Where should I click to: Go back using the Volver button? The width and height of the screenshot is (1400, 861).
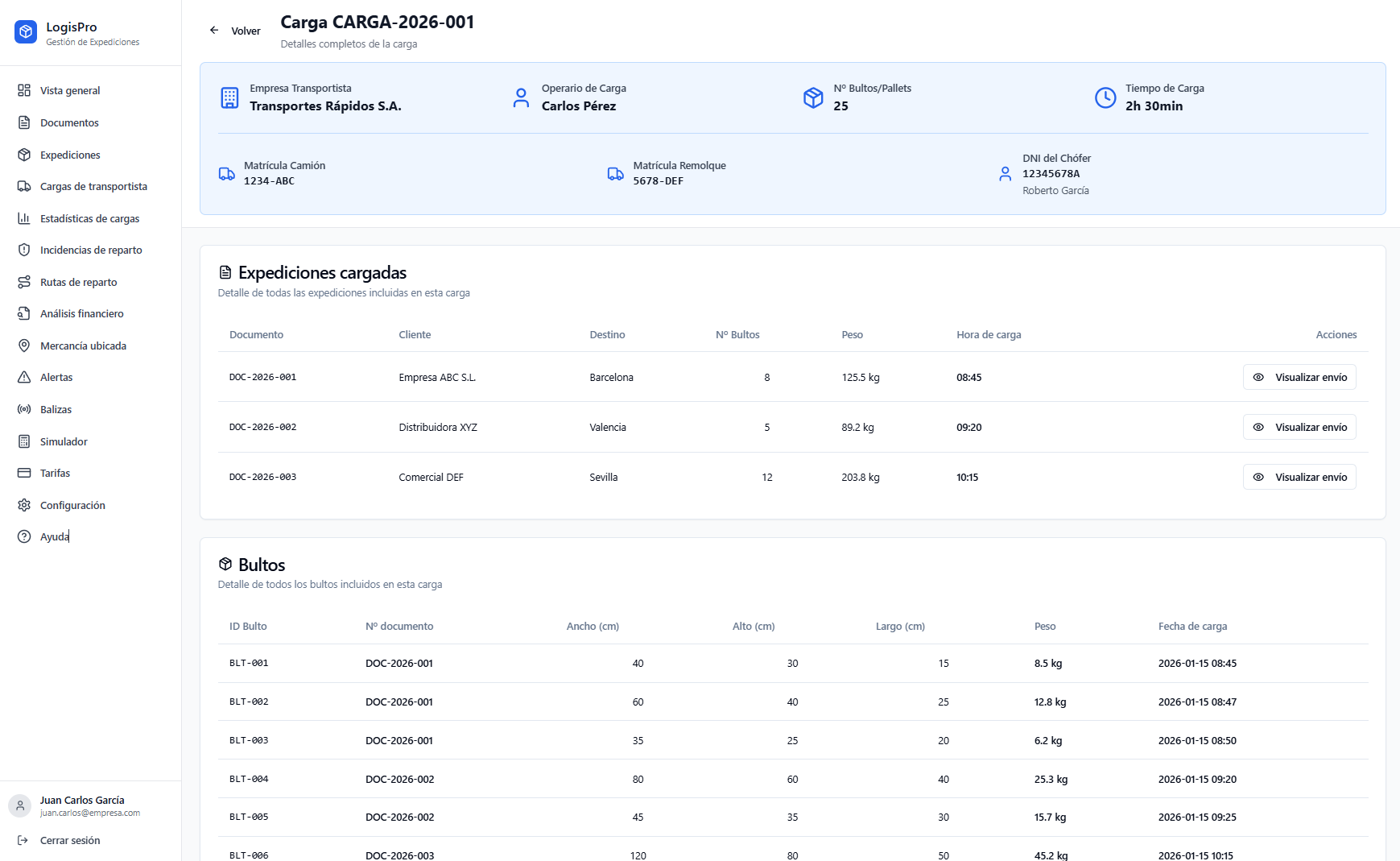click(x=235, y=31)
